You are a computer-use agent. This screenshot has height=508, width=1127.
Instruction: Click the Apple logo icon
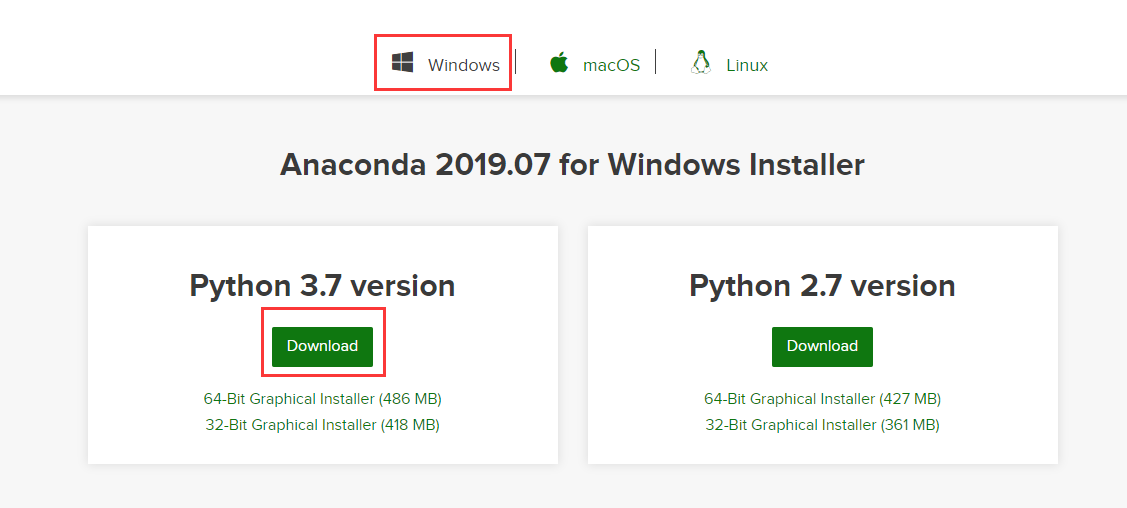coord(559,63)
